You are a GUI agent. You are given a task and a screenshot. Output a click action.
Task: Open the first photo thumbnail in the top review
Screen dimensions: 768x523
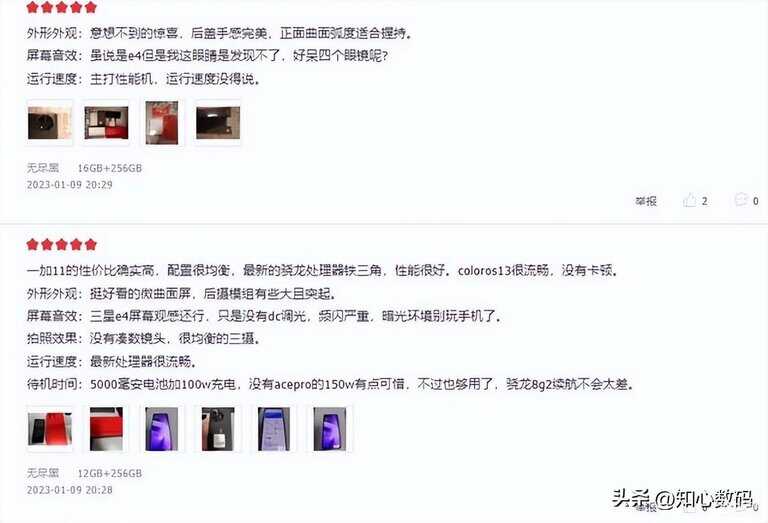50,123
